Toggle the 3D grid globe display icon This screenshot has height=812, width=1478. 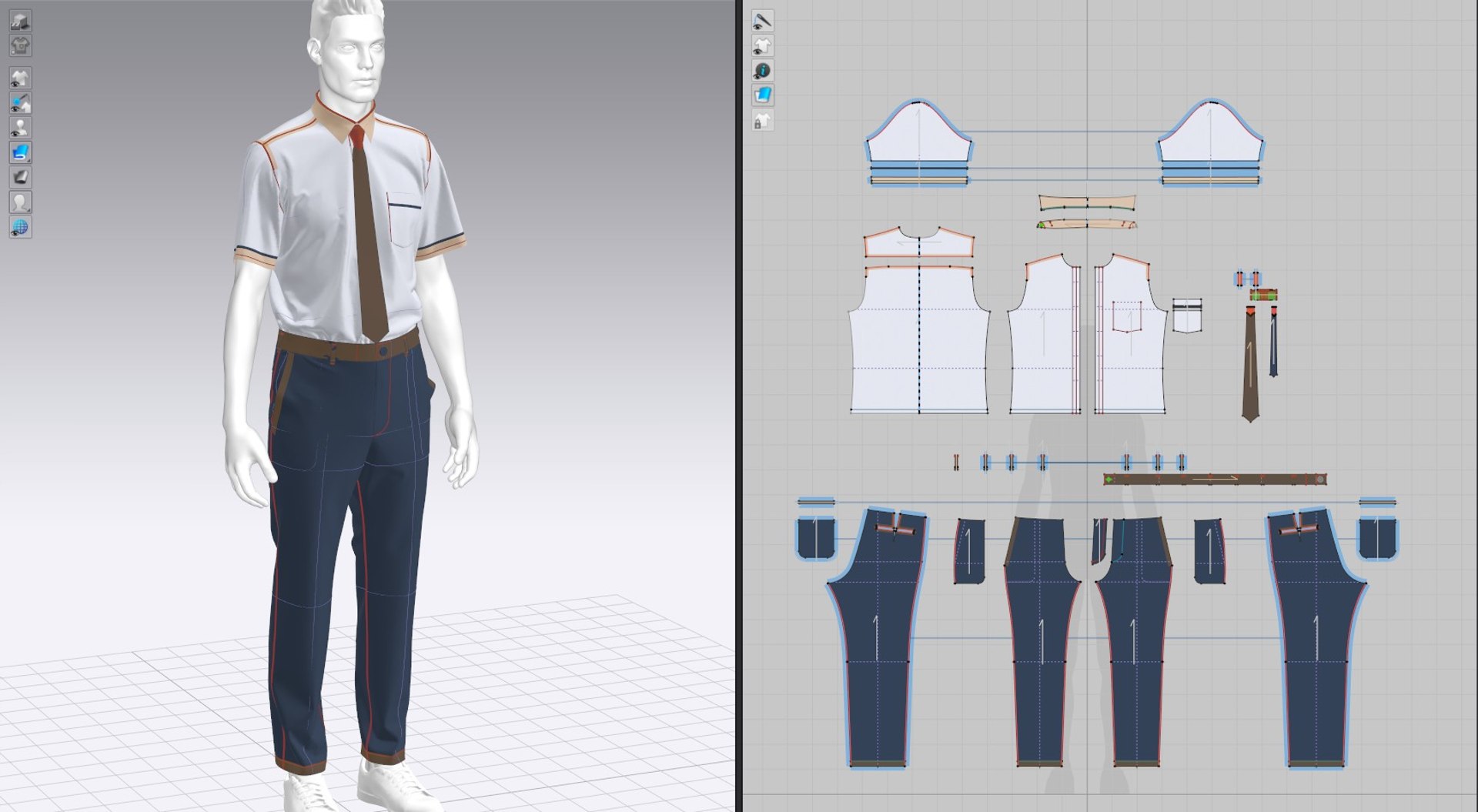20,227
